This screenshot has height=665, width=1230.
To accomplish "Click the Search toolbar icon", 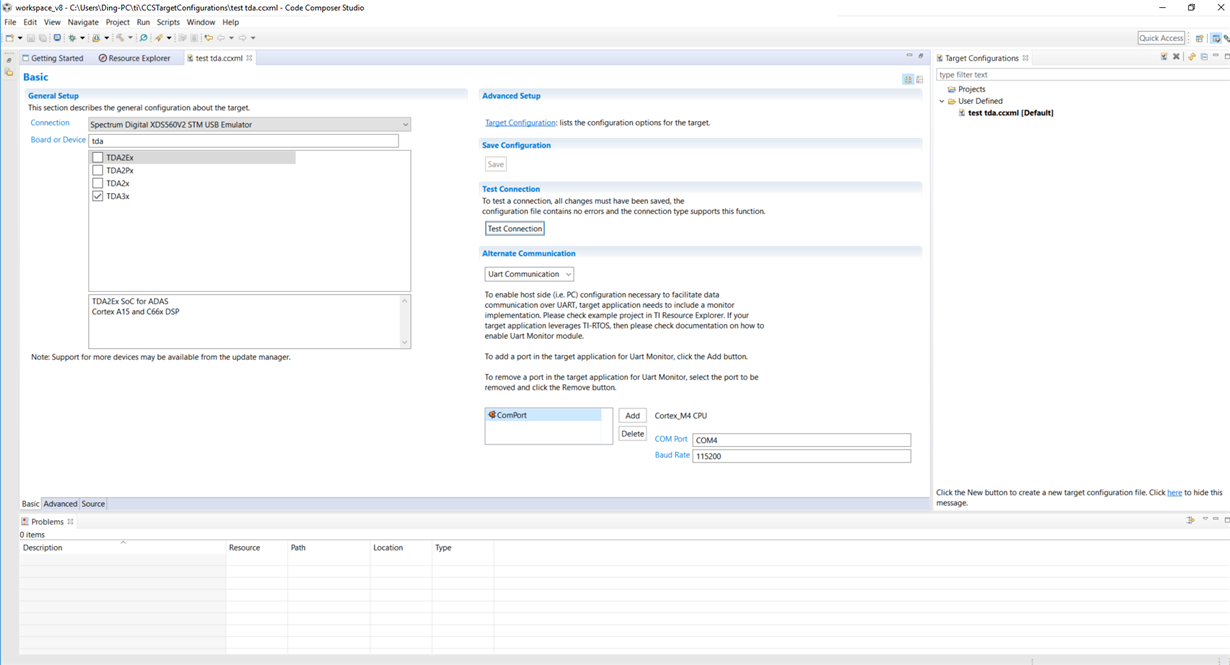I will [144, 38].
